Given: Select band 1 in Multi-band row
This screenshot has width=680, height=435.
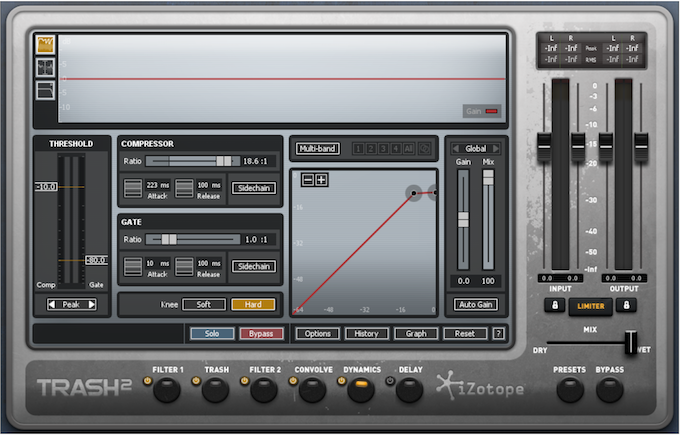Looking at the screenshot, I should 358,149.
